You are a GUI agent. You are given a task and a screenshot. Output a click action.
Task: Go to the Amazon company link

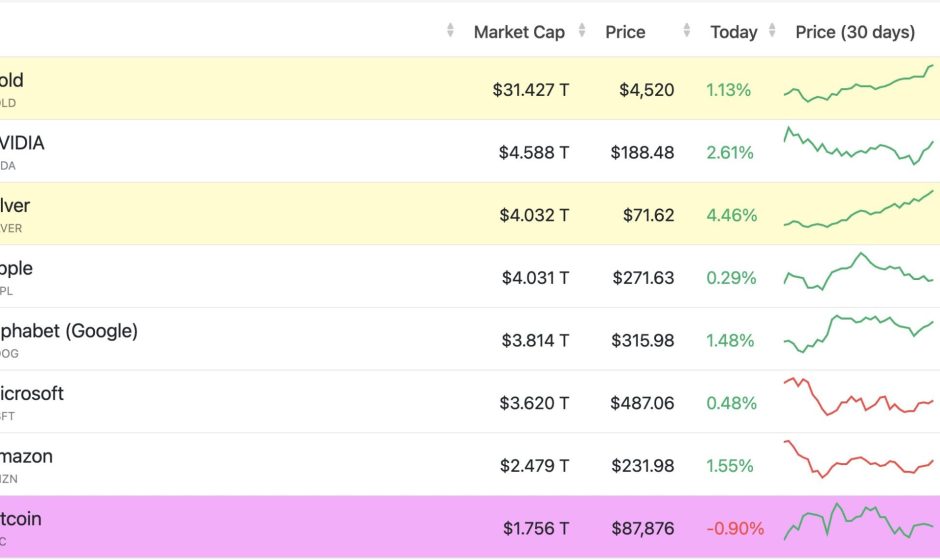tap(26, 457)
